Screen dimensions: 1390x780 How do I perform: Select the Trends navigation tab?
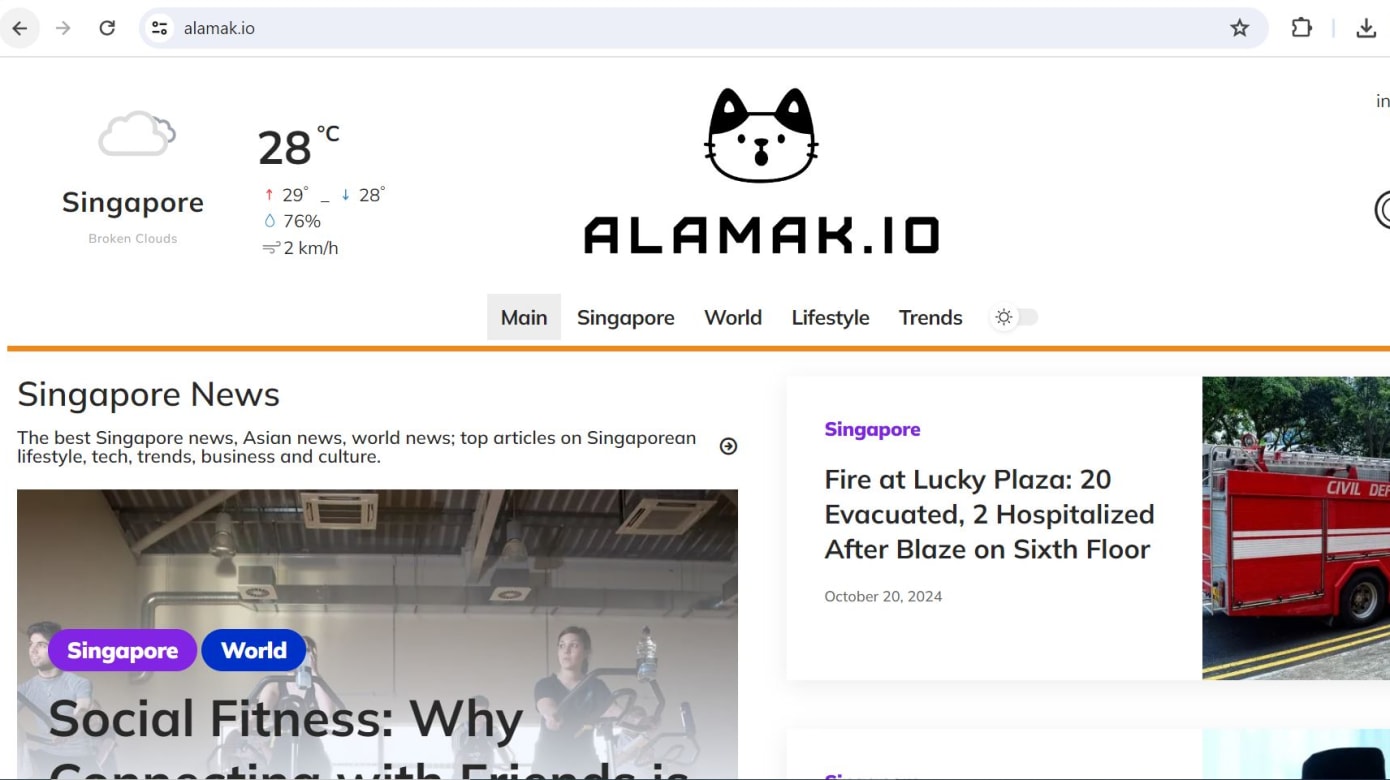tap(930, 317)
